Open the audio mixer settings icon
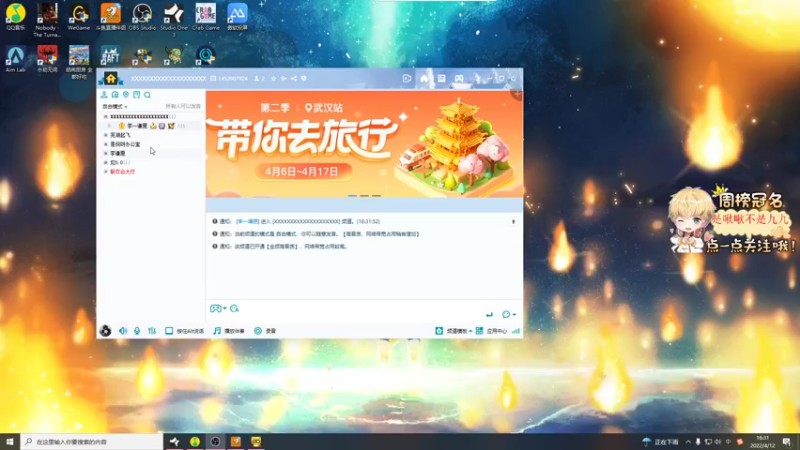 [x=152, y=331]
